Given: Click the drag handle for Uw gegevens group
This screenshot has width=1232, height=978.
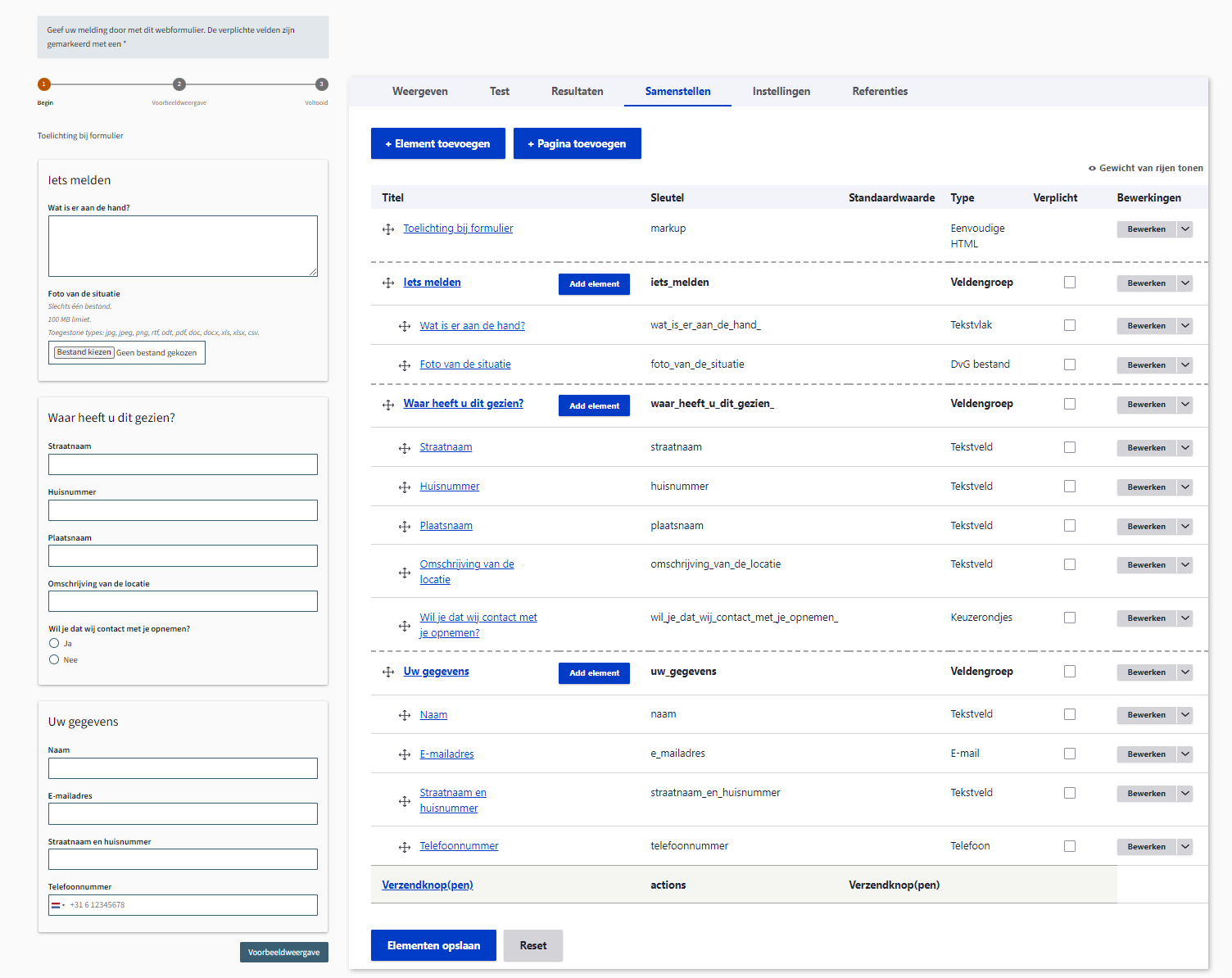Looking at the screenshot, I should coord(388,672).
